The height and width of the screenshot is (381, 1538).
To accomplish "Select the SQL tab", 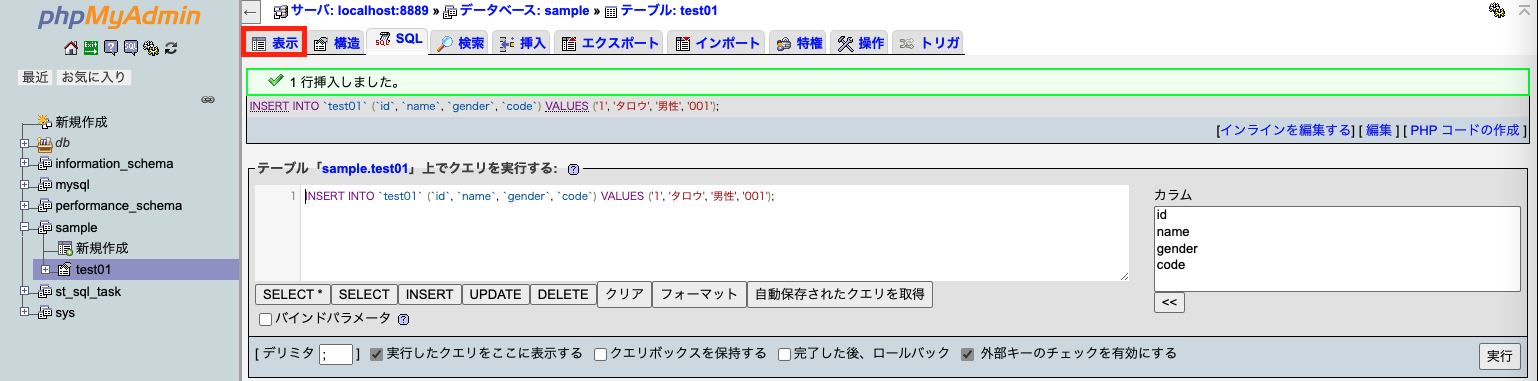I will click(398, 41).
